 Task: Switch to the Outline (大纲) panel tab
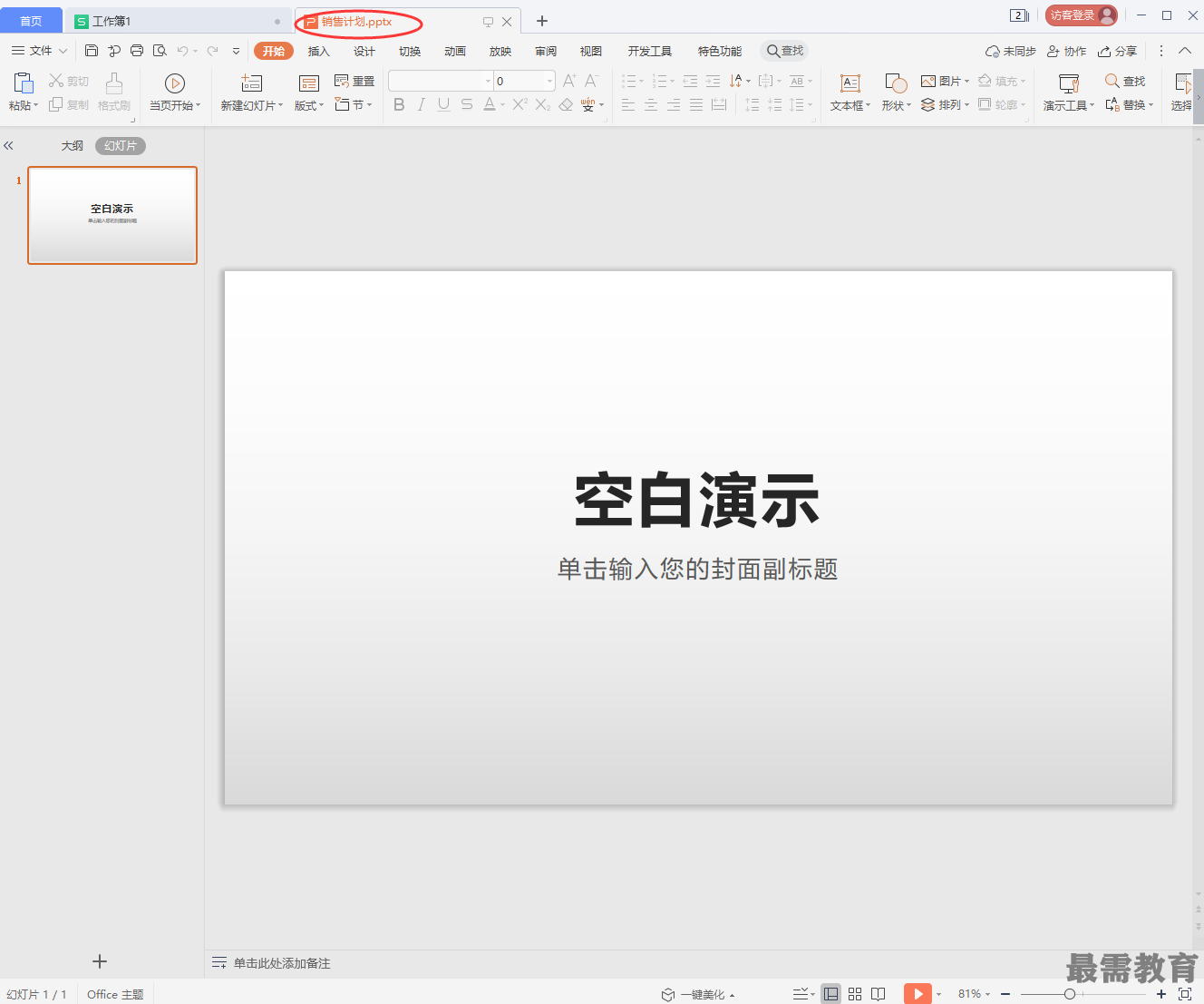(72, 145)
